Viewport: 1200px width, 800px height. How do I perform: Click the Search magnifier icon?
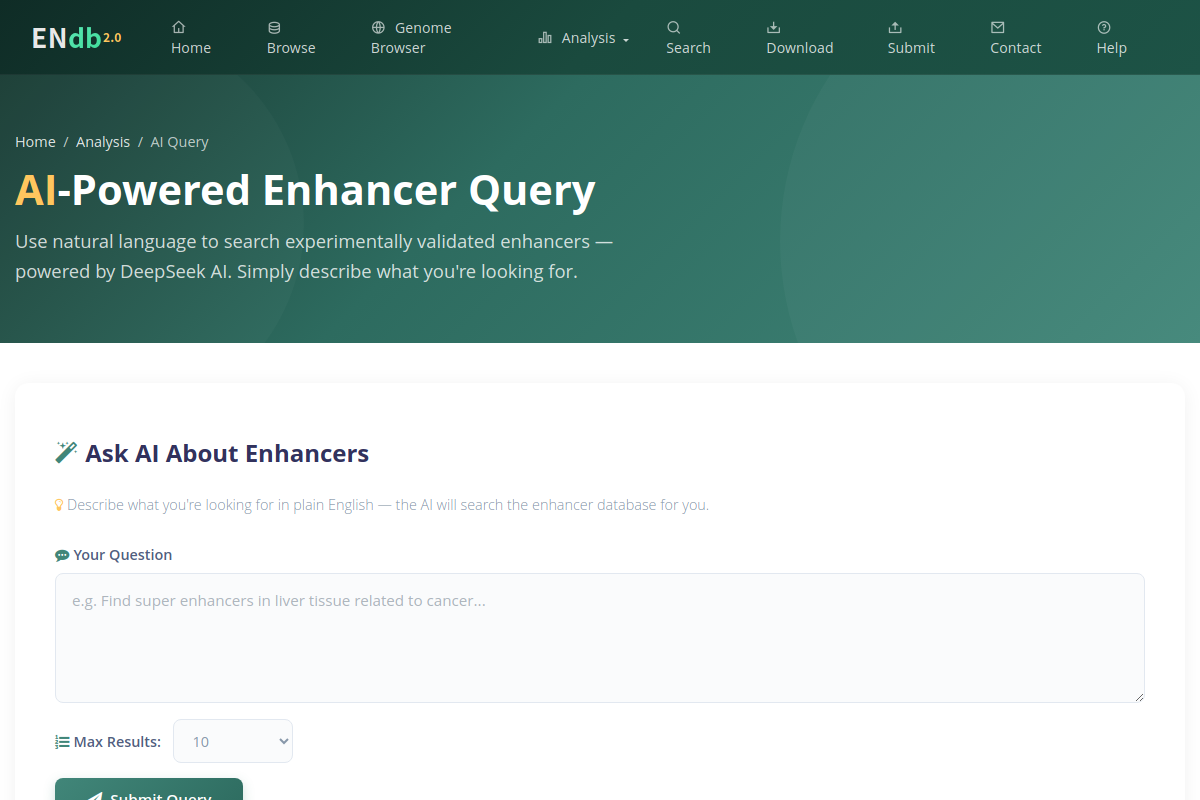pyautogui.click(x=674, y=28)
